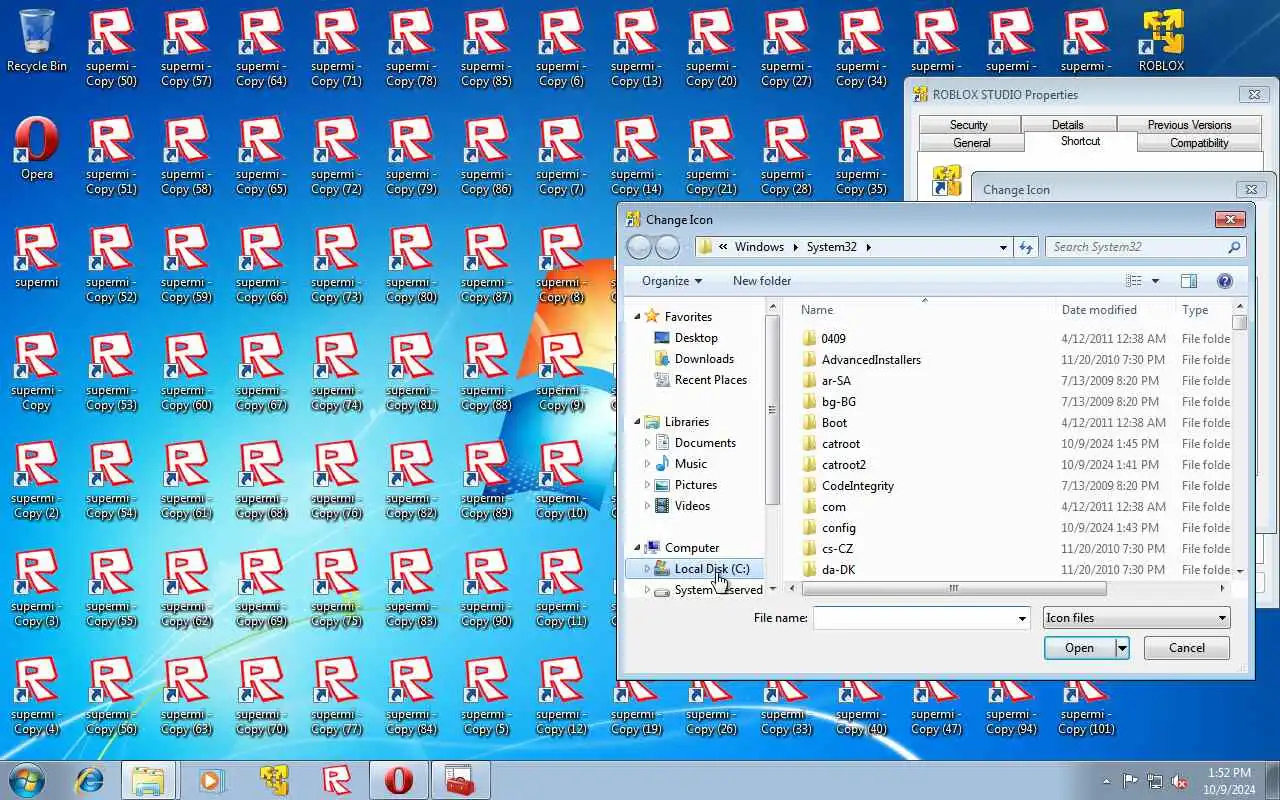Open Windows Explorer from the taskbar

(148, 780)
